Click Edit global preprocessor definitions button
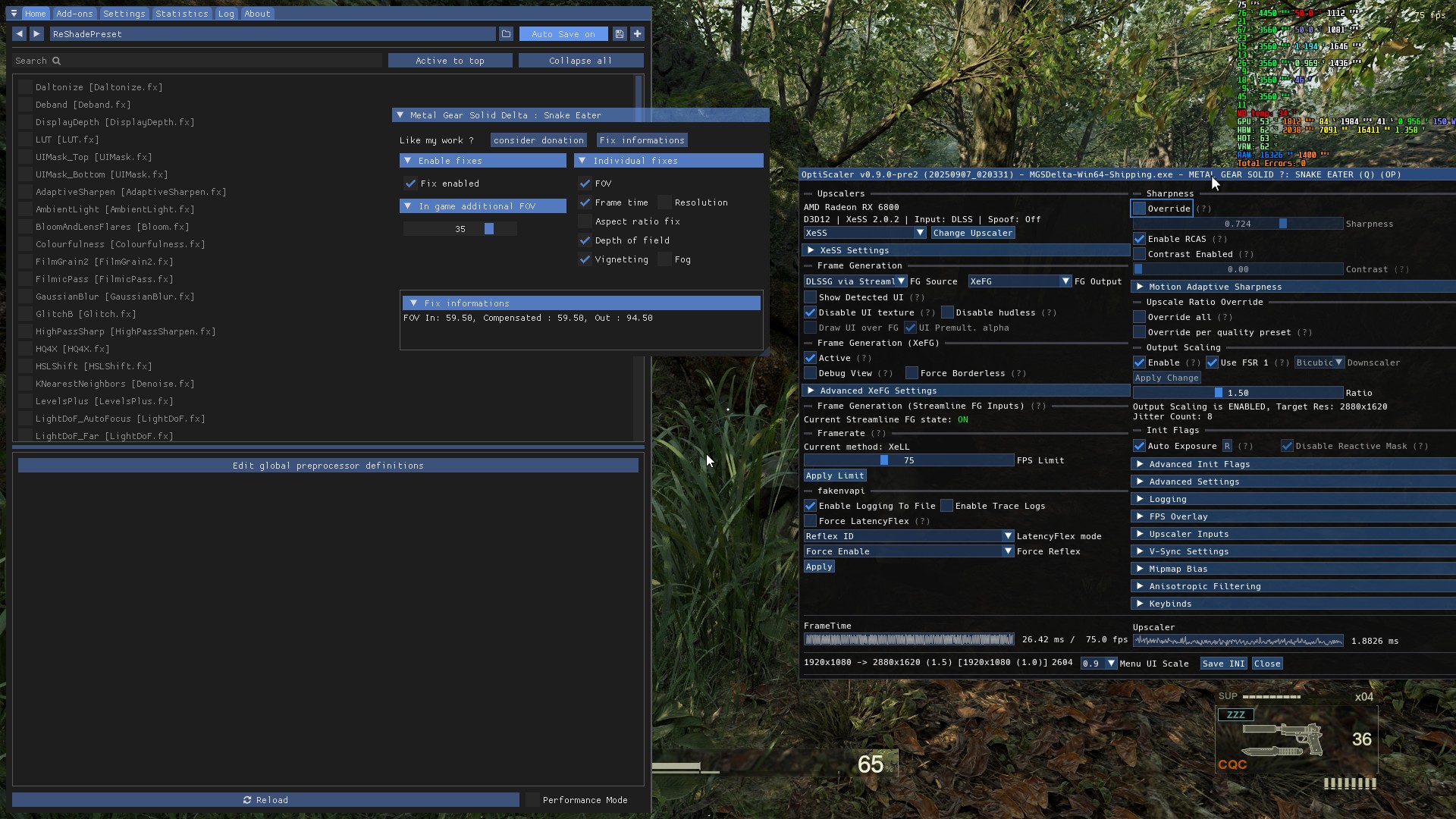 (x=328, y=466)
